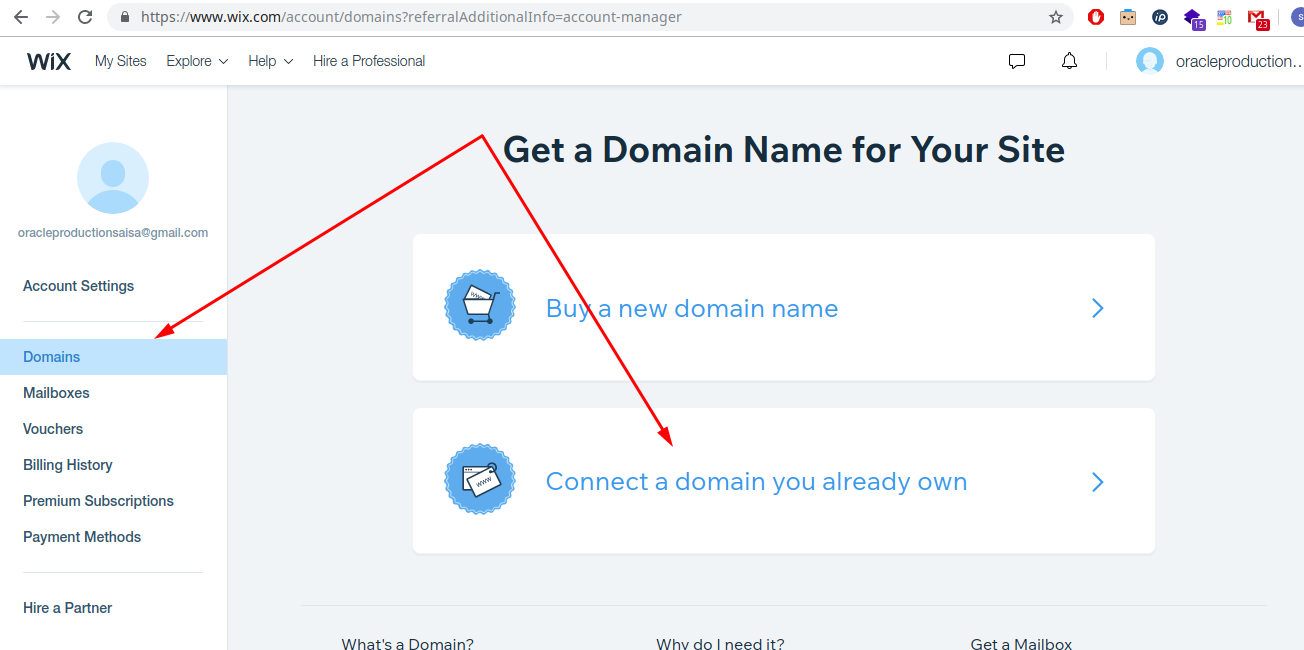Click the www envelope badge icon
The height and width of the screenshot is (650, 1304).
[x=480, y=480]
